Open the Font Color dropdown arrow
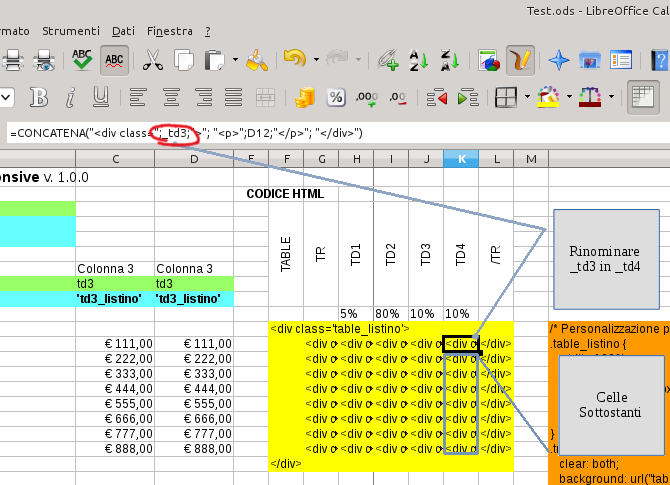The width and height of the screenshot is (670, 485). (x=611, y=97)
